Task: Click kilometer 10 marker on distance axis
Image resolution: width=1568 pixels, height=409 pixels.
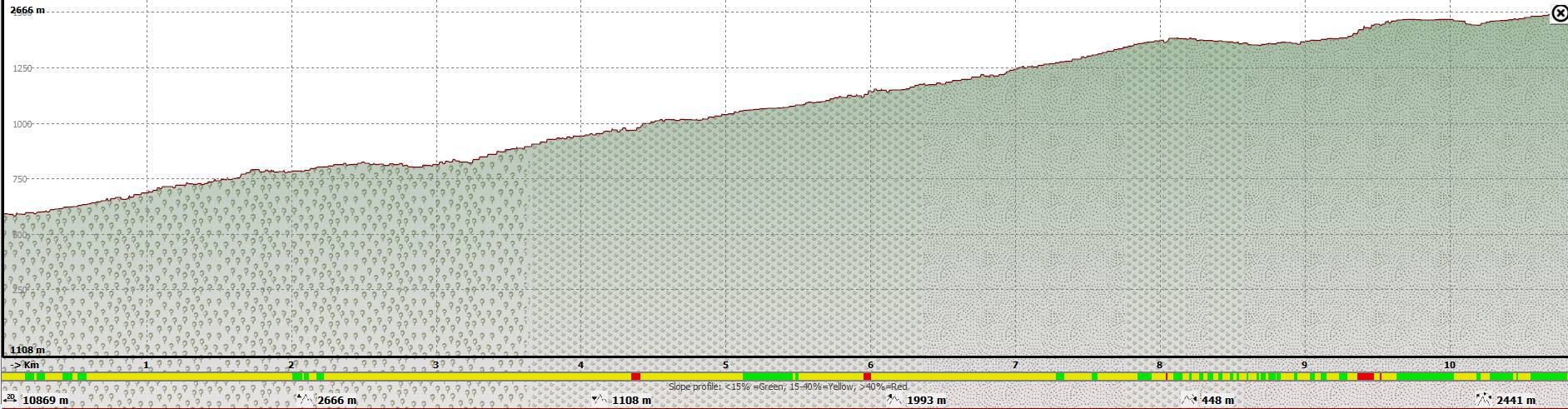Action: [x=1450, y=365]
